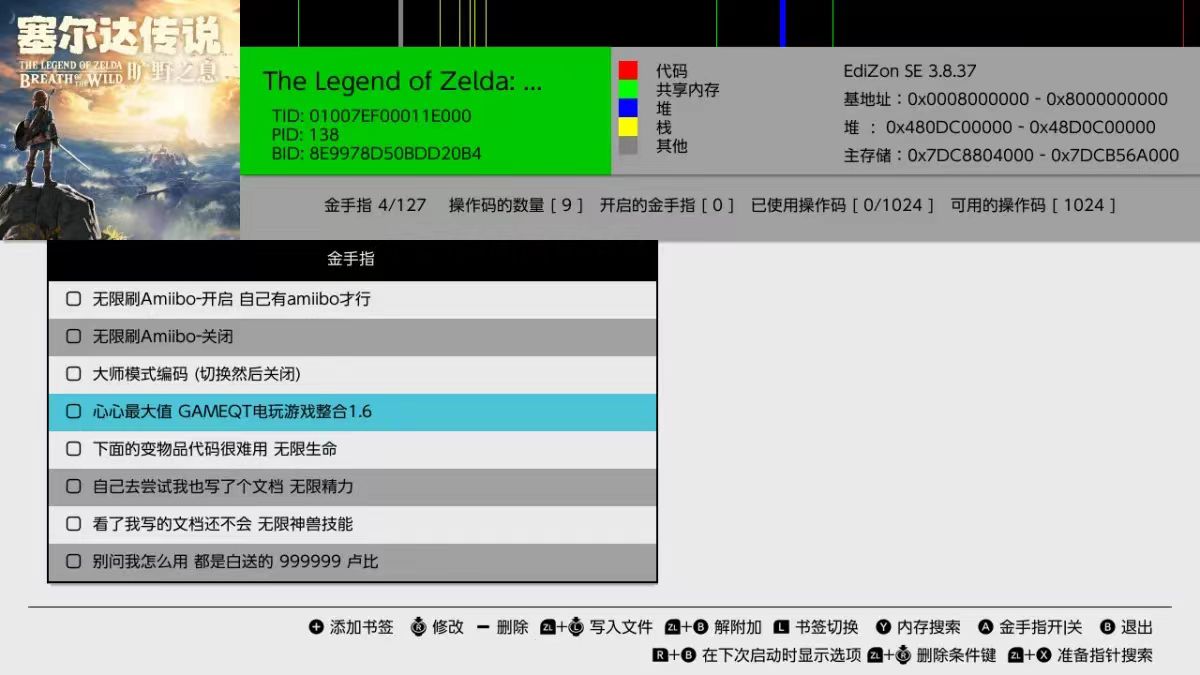Click the 可用的操作码 [ 1024 ] text
This screenshot has height=675, width=1200.
(x=1034, y=205)
